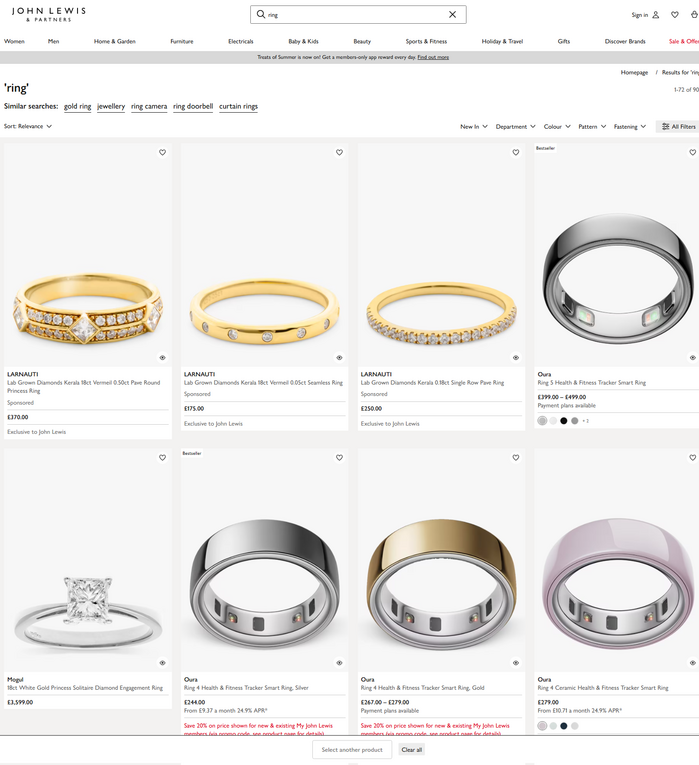Viewport: 699px width, 765px height.
Task: Quick view Larnauti Pave Round Princess Ring eye icon
Action: tap(162, 358)
